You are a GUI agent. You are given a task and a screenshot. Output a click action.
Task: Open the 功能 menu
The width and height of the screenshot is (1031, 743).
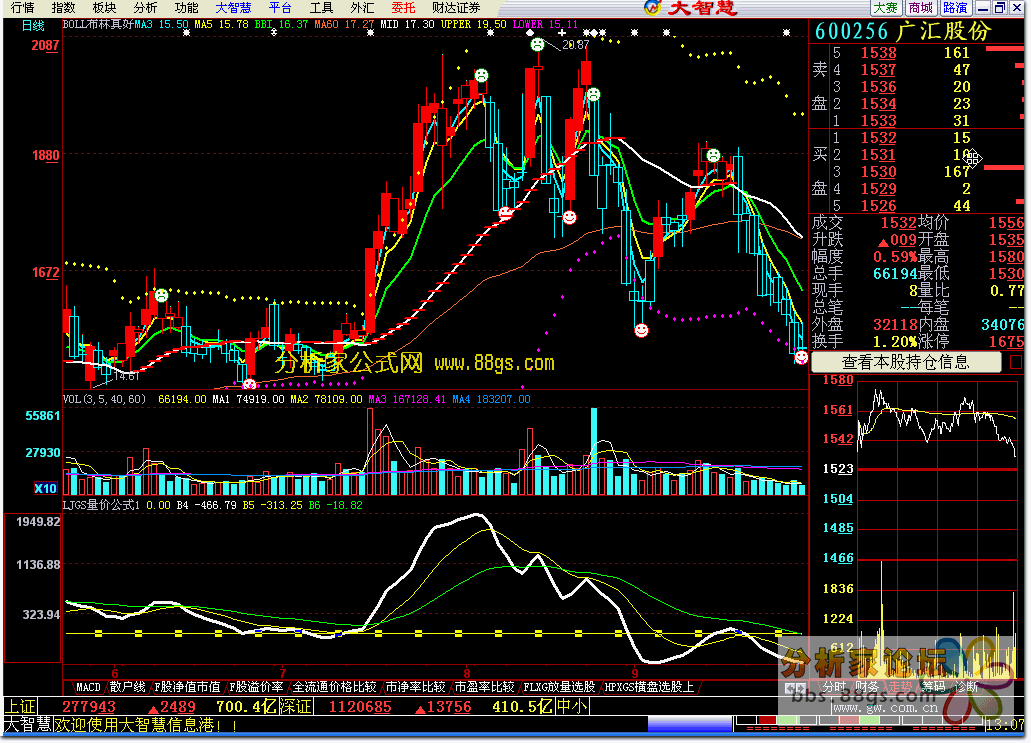click(x=186, y=8)
